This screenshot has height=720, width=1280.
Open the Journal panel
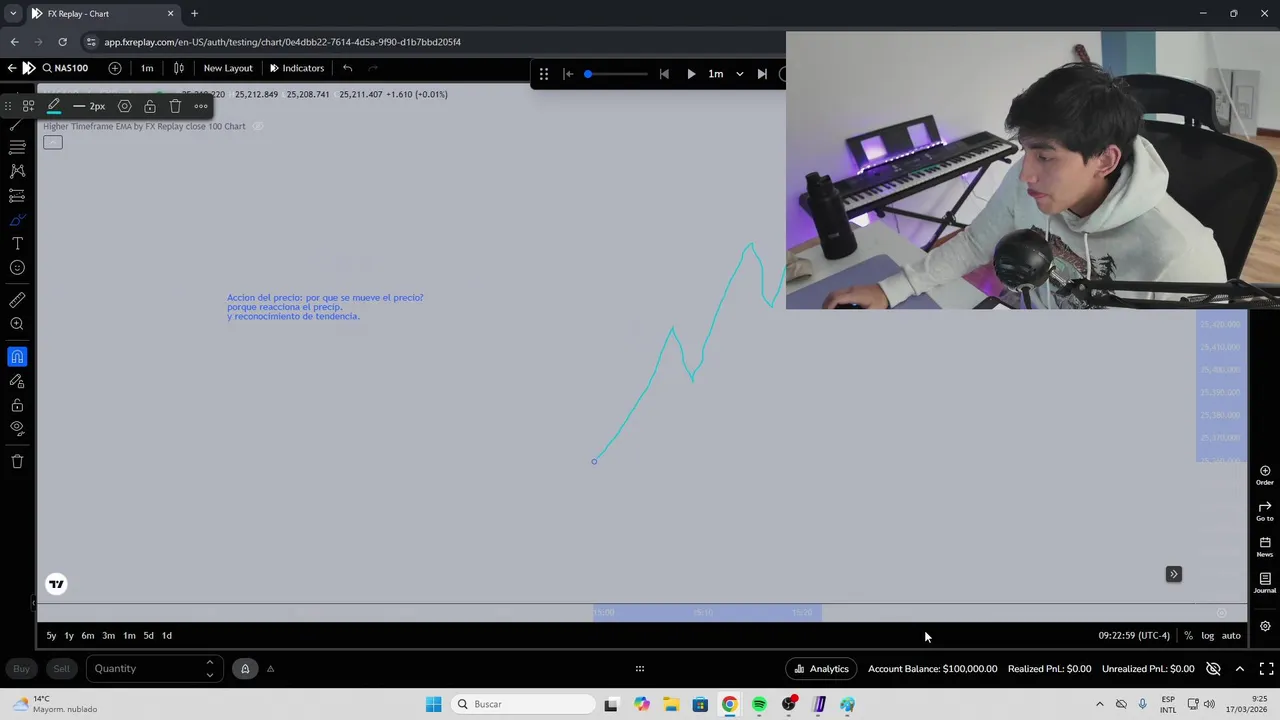pos(1265,583)
